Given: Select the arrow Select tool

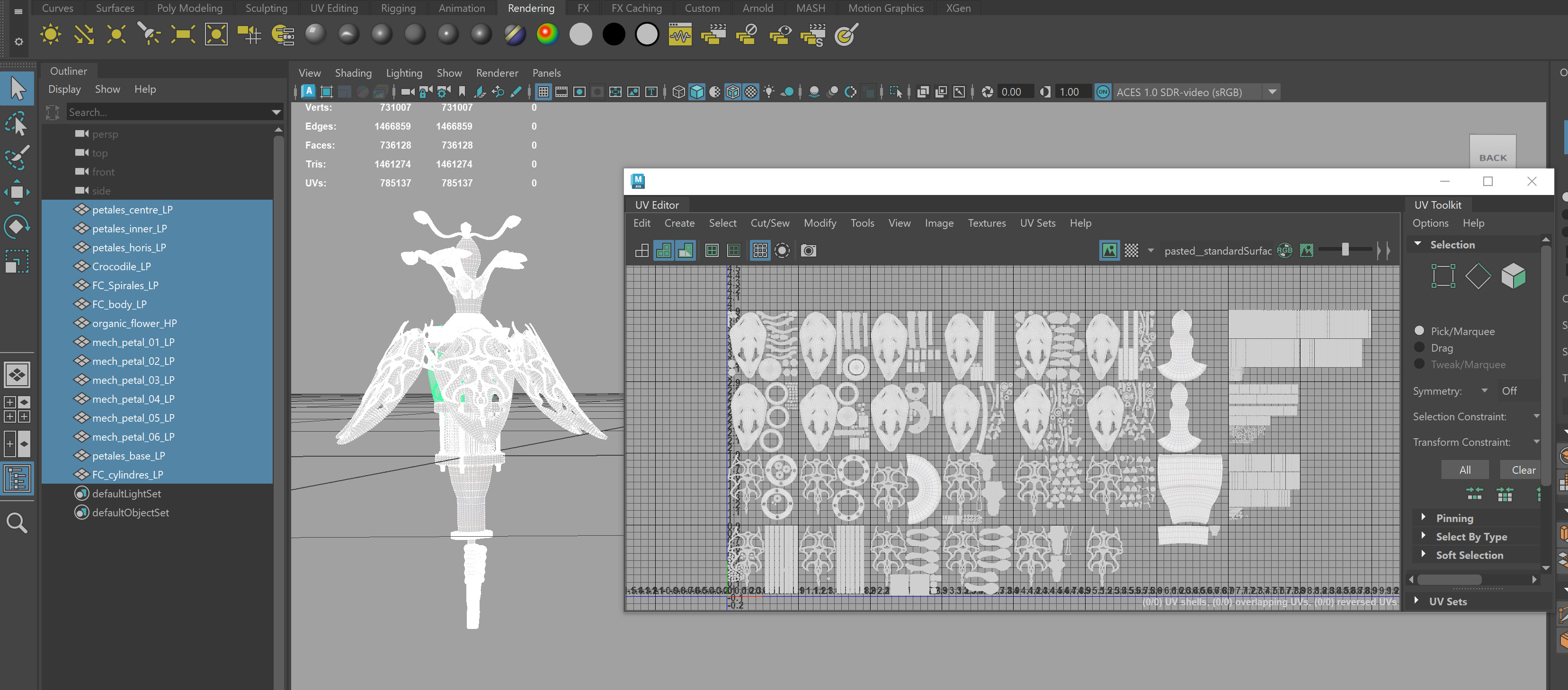Looking at the screenshot, I should 18,89.
